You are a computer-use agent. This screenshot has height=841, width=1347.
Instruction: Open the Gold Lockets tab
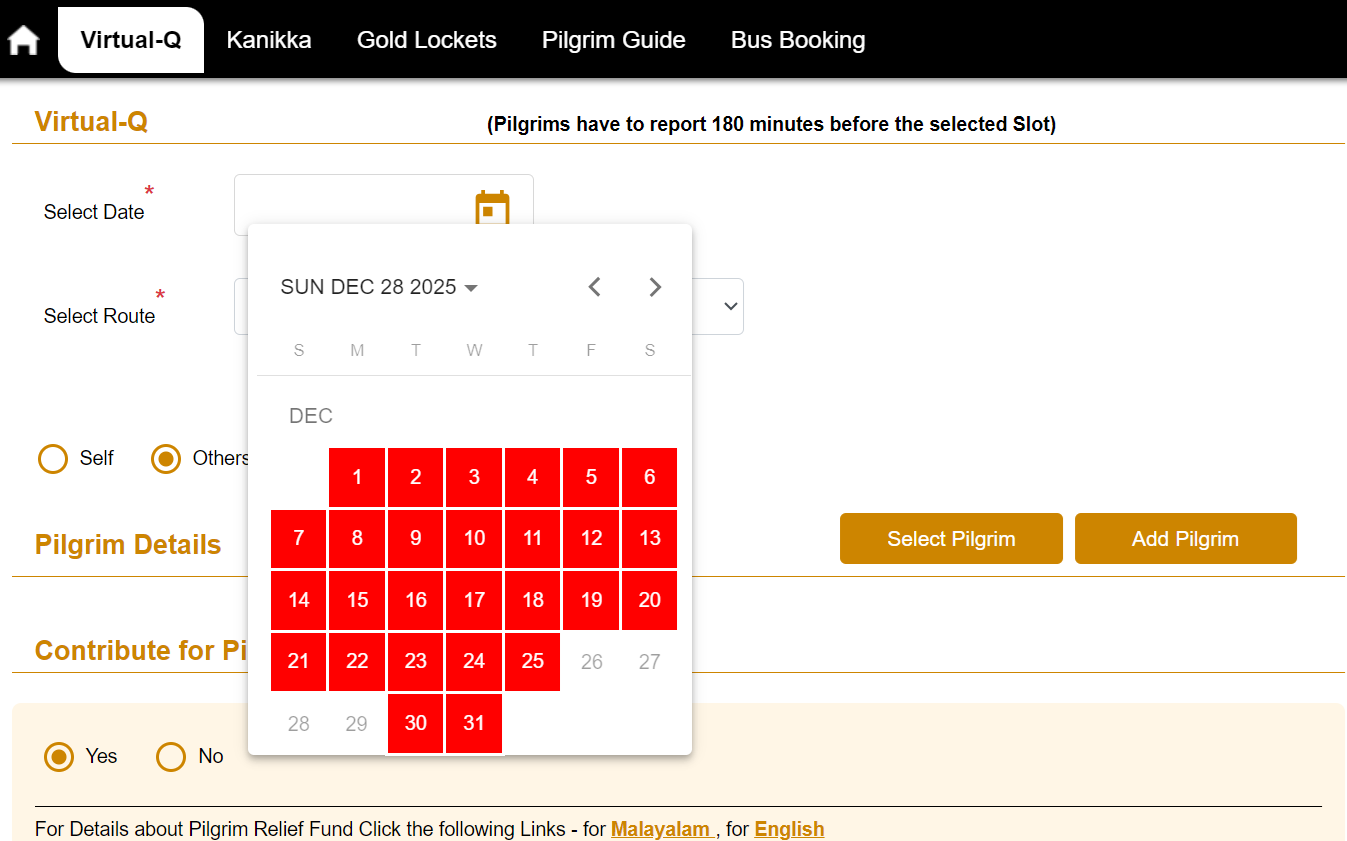click(x=427, y=40)
